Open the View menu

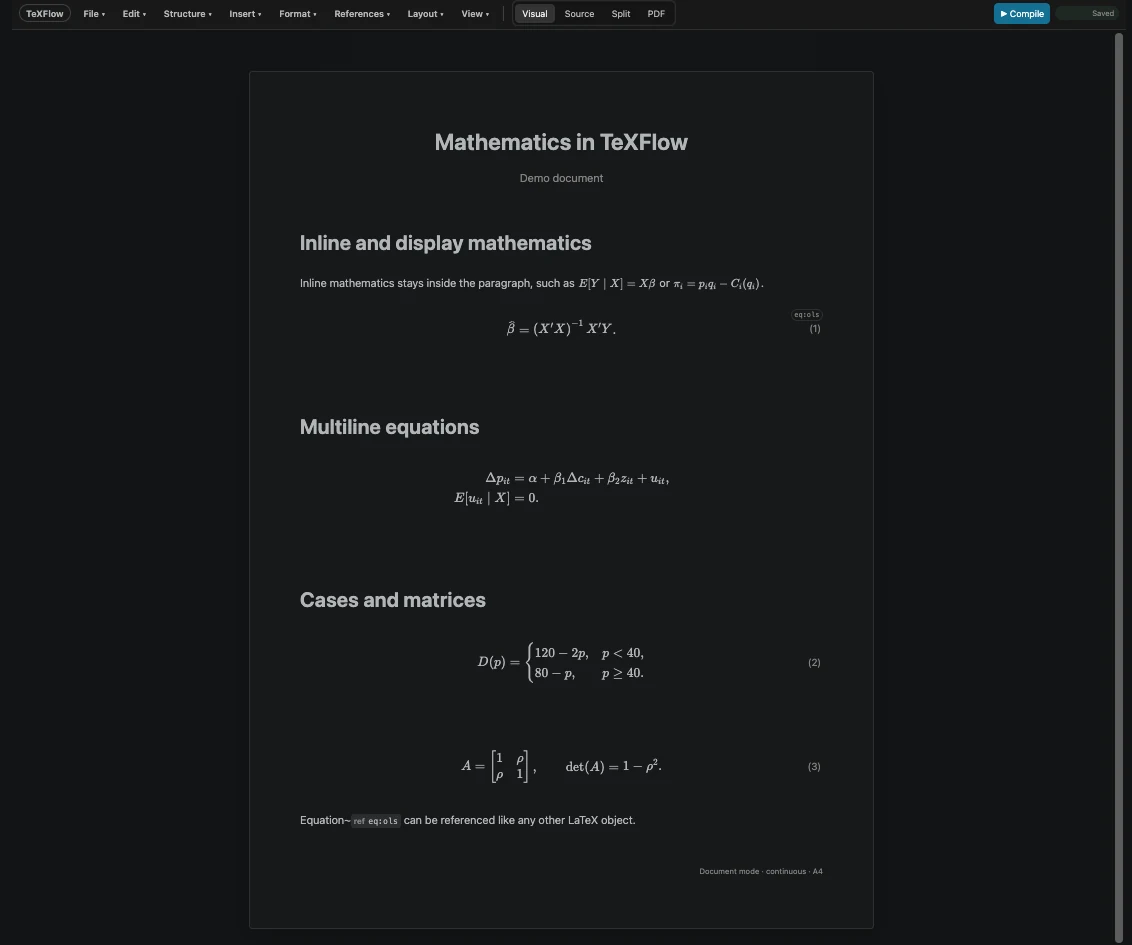(475, 14)
